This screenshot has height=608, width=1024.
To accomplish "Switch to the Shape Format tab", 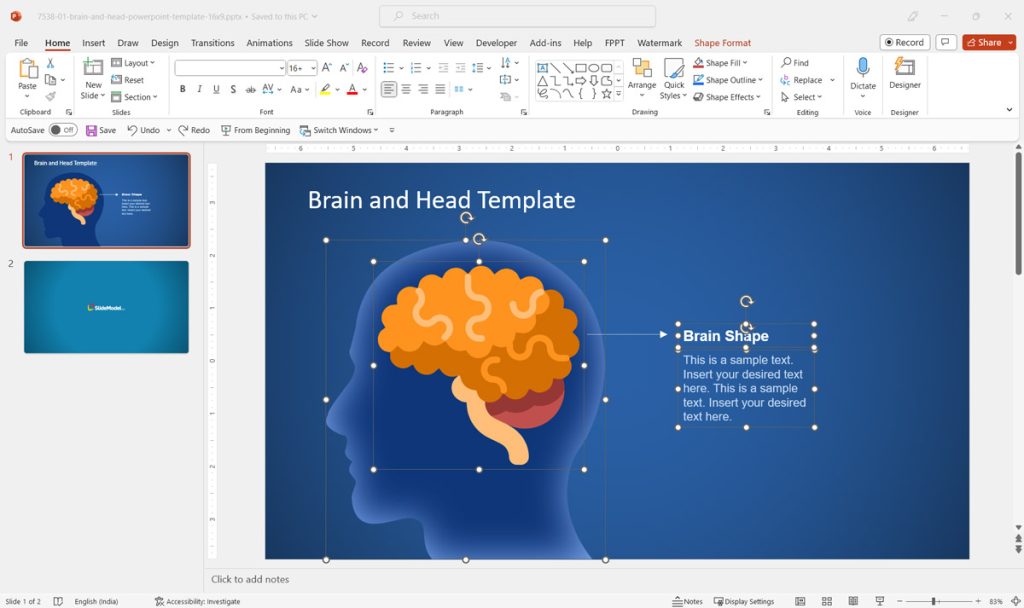I will 722,42.
